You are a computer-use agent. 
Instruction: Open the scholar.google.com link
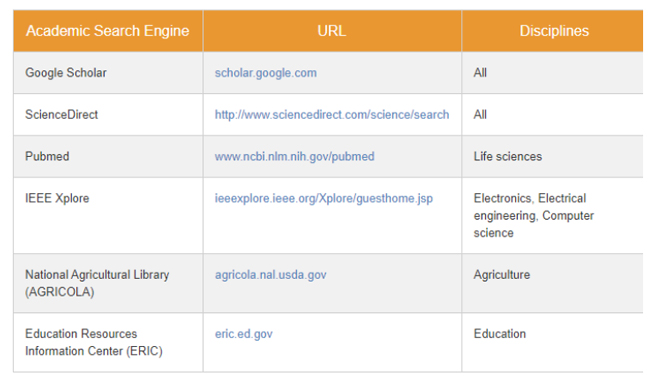(x=266, y=73)
